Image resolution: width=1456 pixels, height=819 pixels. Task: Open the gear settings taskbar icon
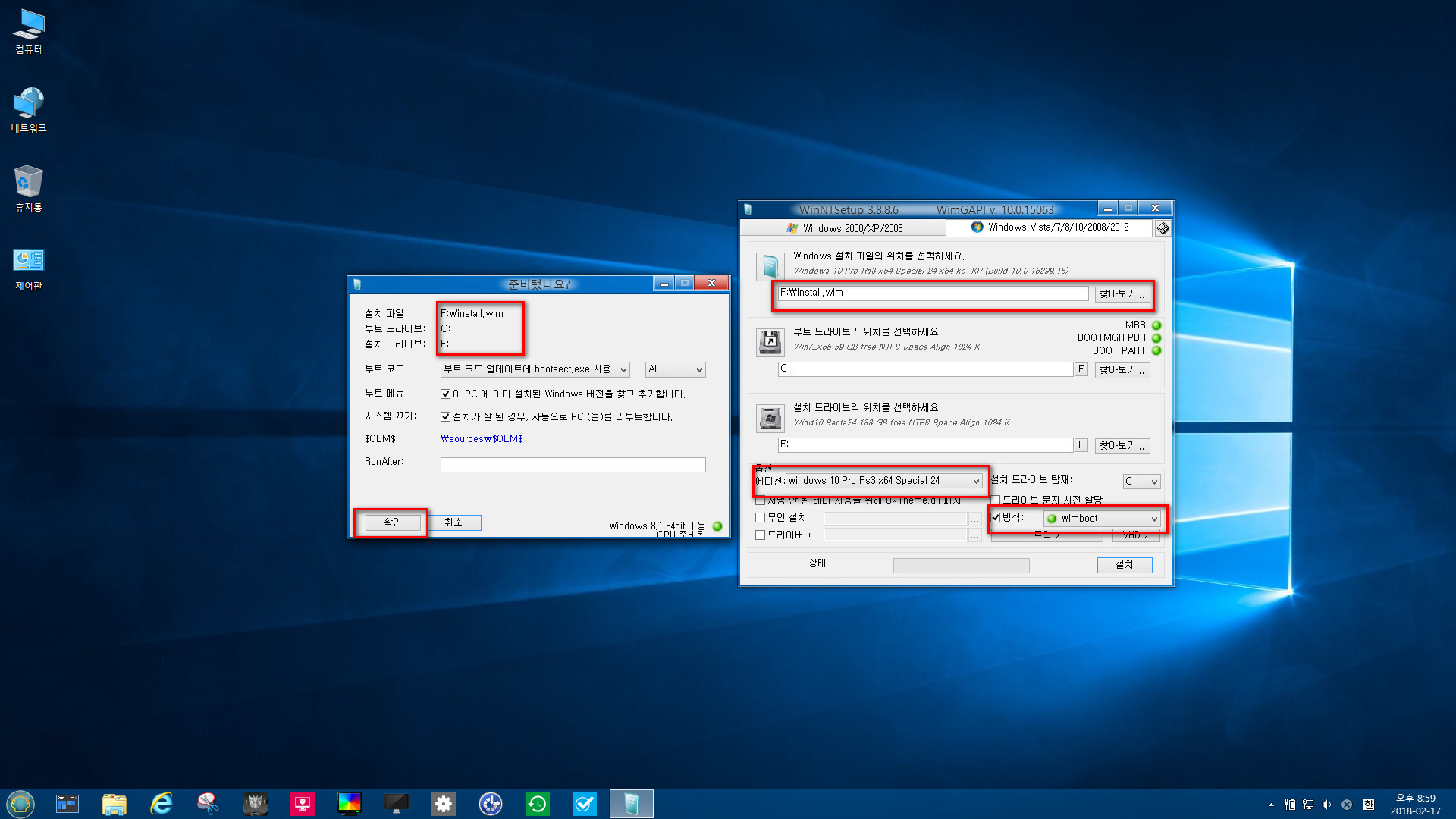(x=444, y=804)
